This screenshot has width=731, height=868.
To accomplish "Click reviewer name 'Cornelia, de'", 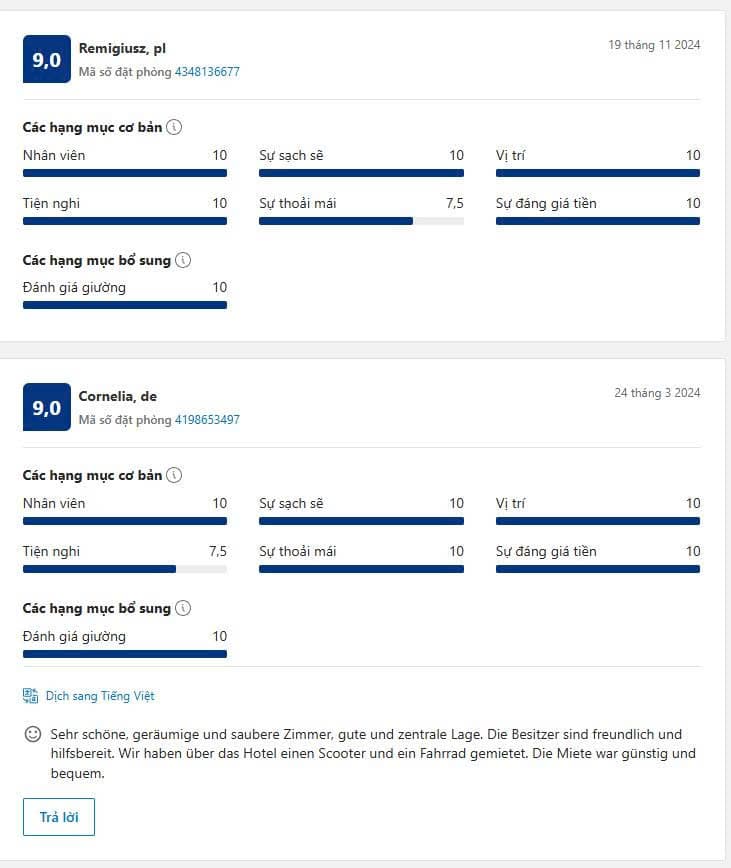I will pos(118,396).
